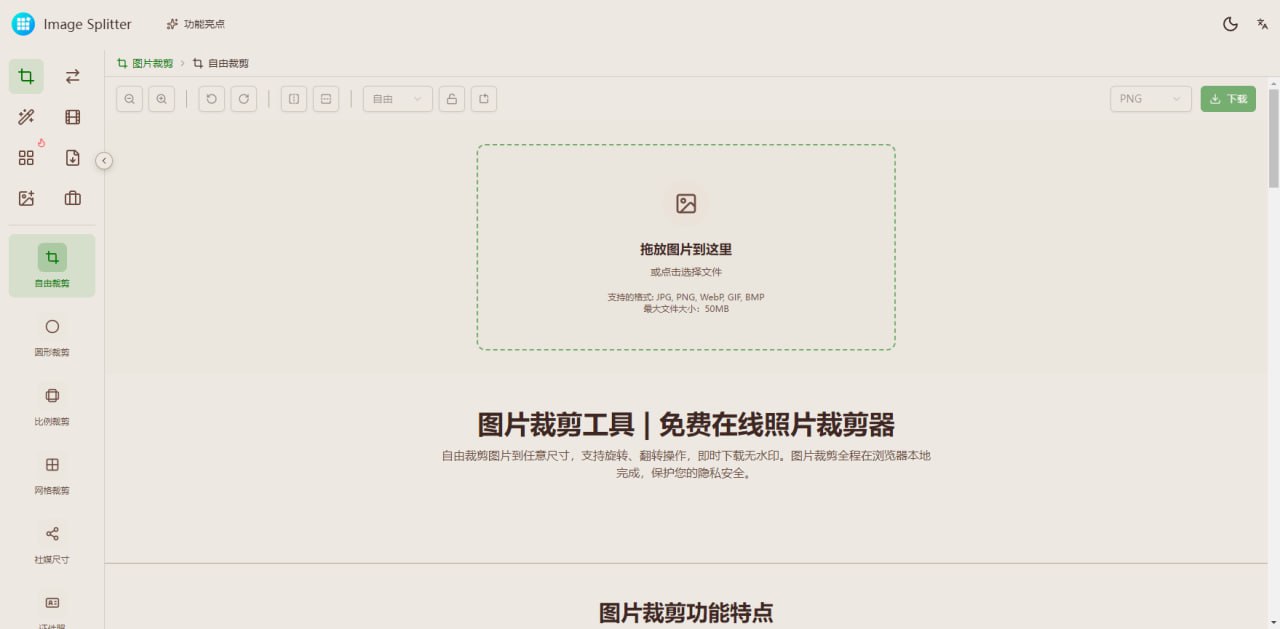
Task: Flip the image vertically
Action: click(325, 99)
